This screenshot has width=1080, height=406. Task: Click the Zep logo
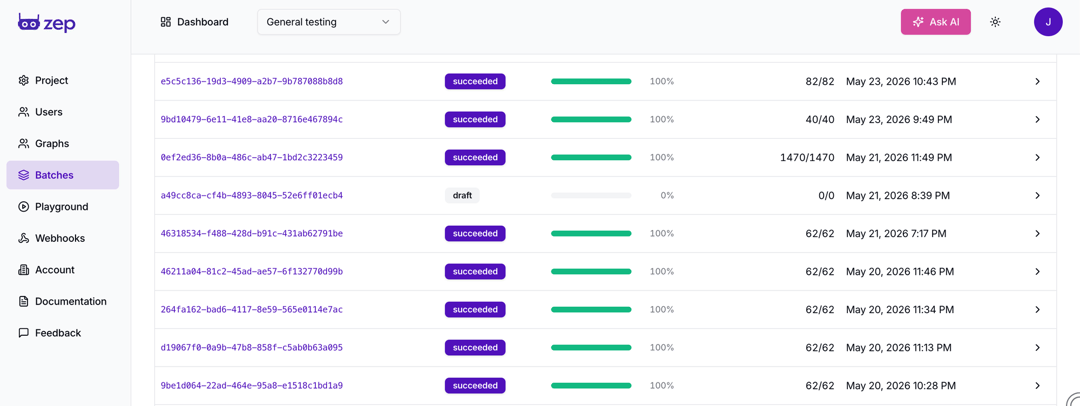click(47, 23)
